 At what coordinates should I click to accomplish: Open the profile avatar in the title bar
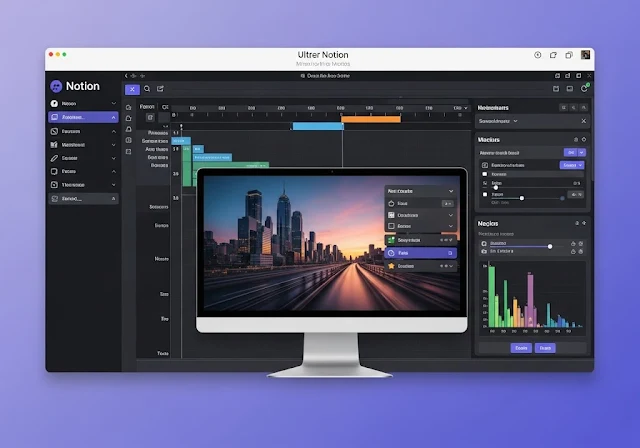pyautogui.click(x=585, y=55)
